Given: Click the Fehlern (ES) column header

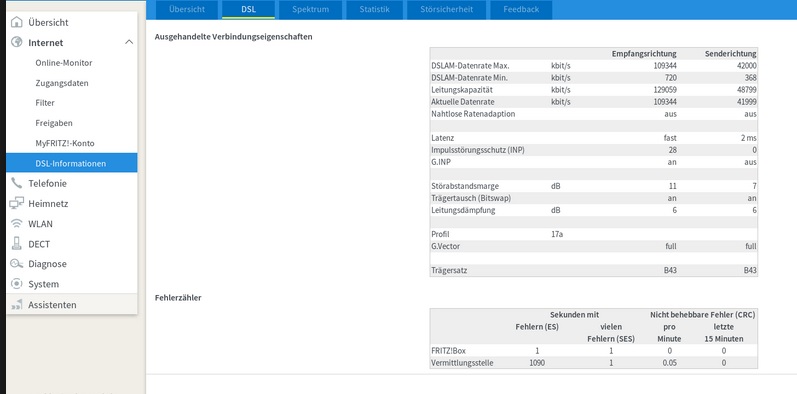Looking at the screenshot, I should click(537, 327).
